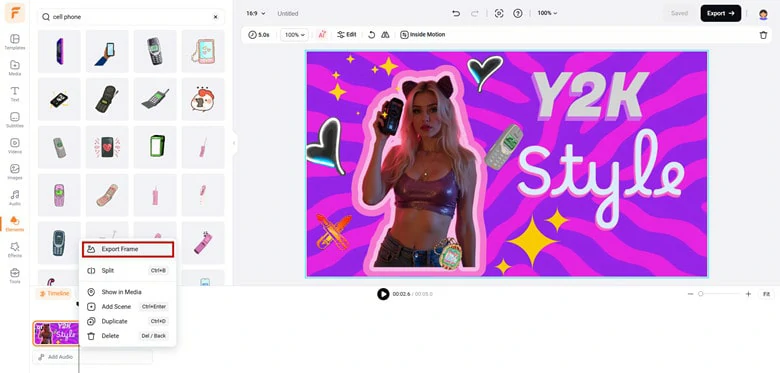Rotate the selected element icon
The height and width of the screenshot is (373, 780).
point(371,35)
